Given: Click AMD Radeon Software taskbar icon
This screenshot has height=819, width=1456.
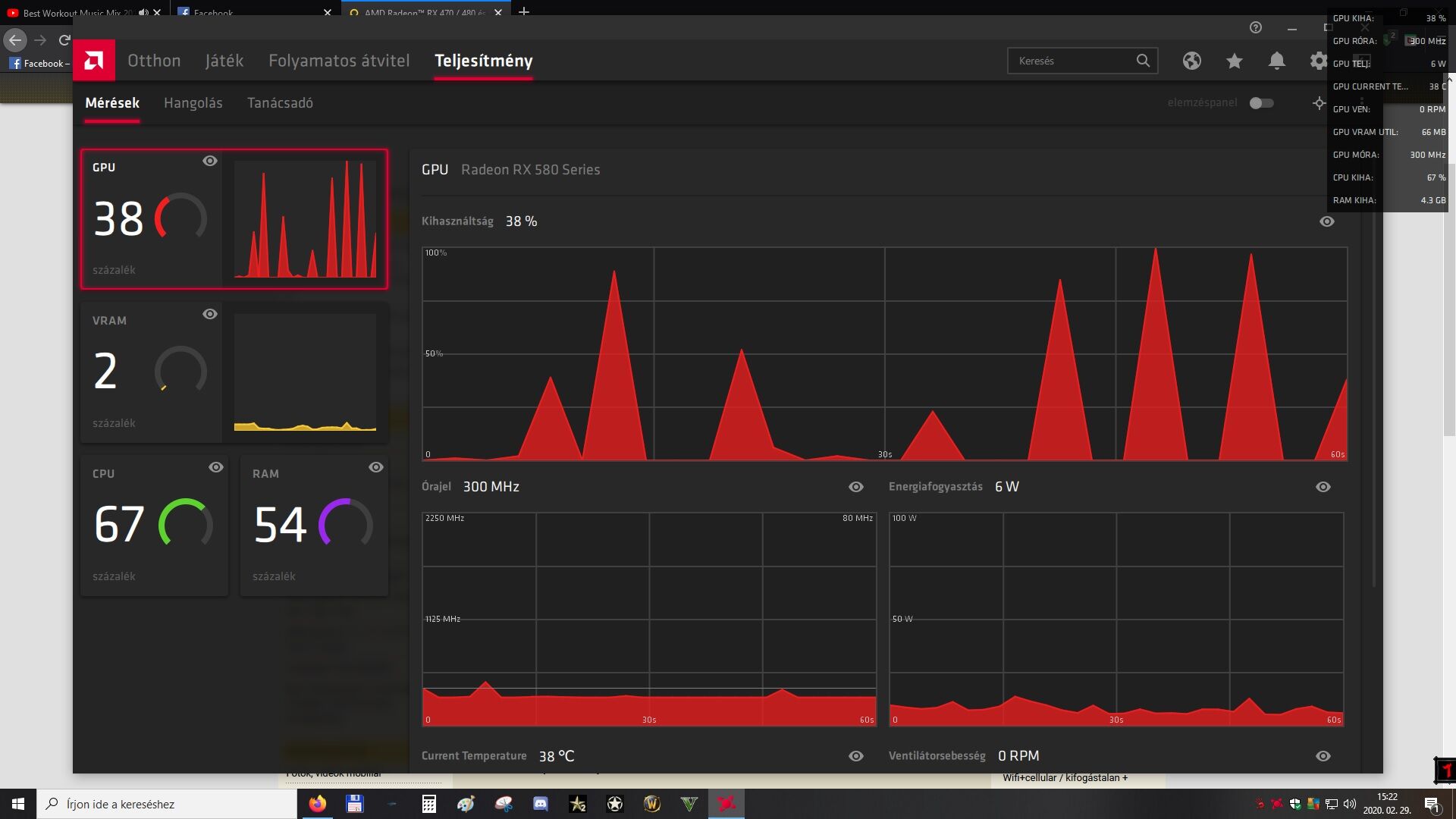Looking at the screenshot, I should [x=726, y=804].
